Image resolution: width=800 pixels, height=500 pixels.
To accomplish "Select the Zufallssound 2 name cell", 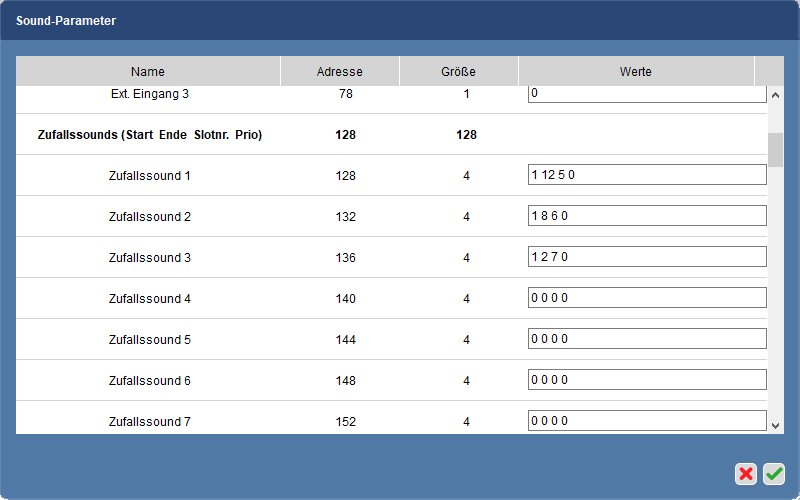I will tap(149, 216).
